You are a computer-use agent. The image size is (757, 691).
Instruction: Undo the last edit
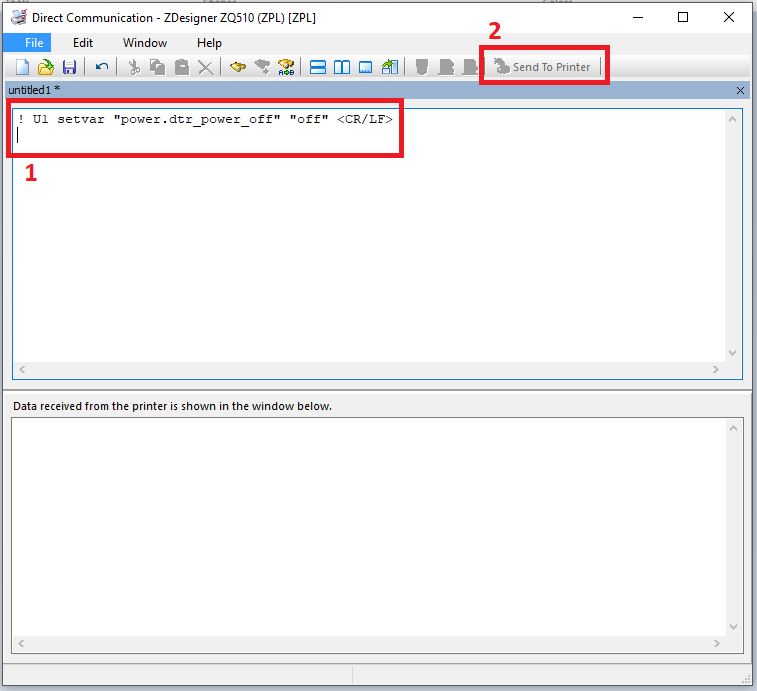point(101,67)
